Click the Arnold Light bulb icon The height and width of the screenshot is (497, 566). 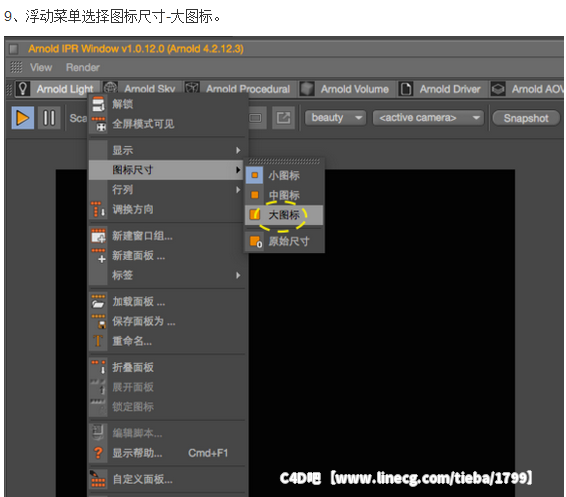[x=23, y=89]
